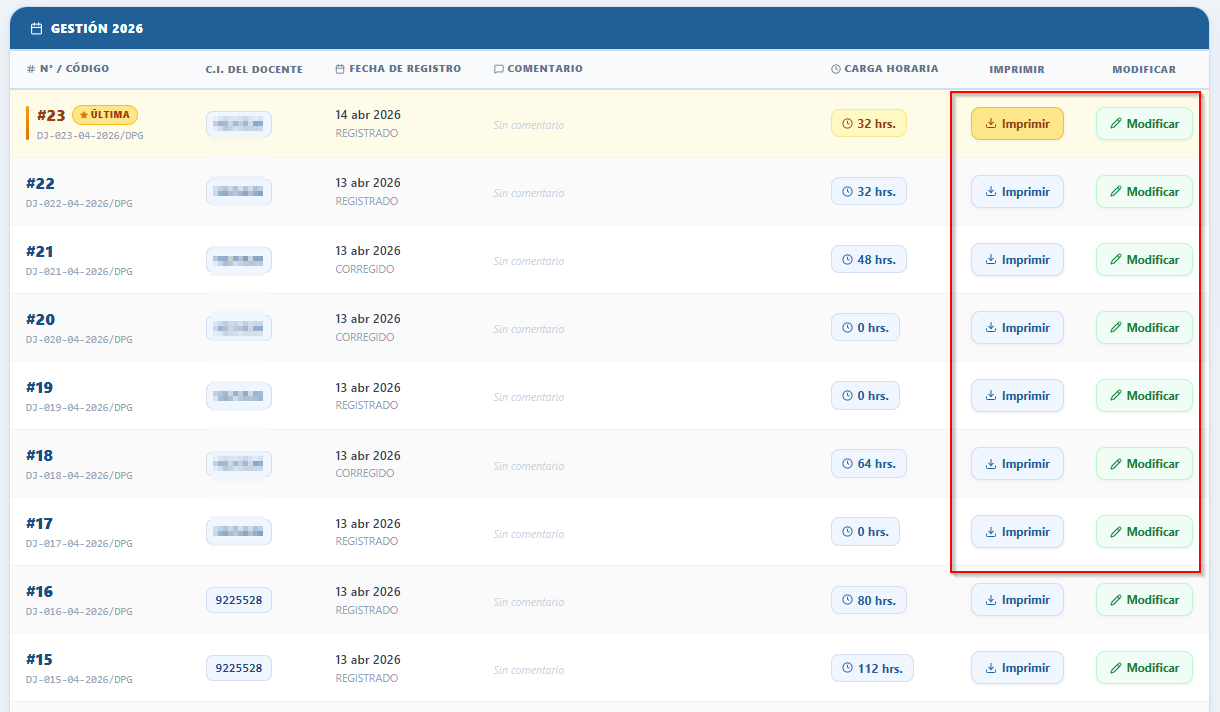Click the pencil icon in row #17 Modificar
Screen dimensions: 1220x712
coord(1116,532)
